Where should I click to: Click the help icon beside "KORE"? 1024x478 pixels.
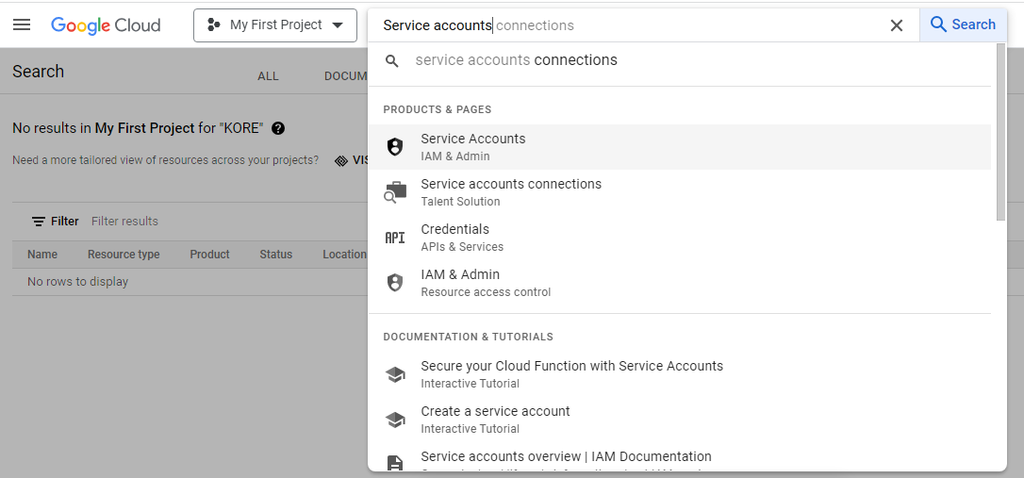278,128
